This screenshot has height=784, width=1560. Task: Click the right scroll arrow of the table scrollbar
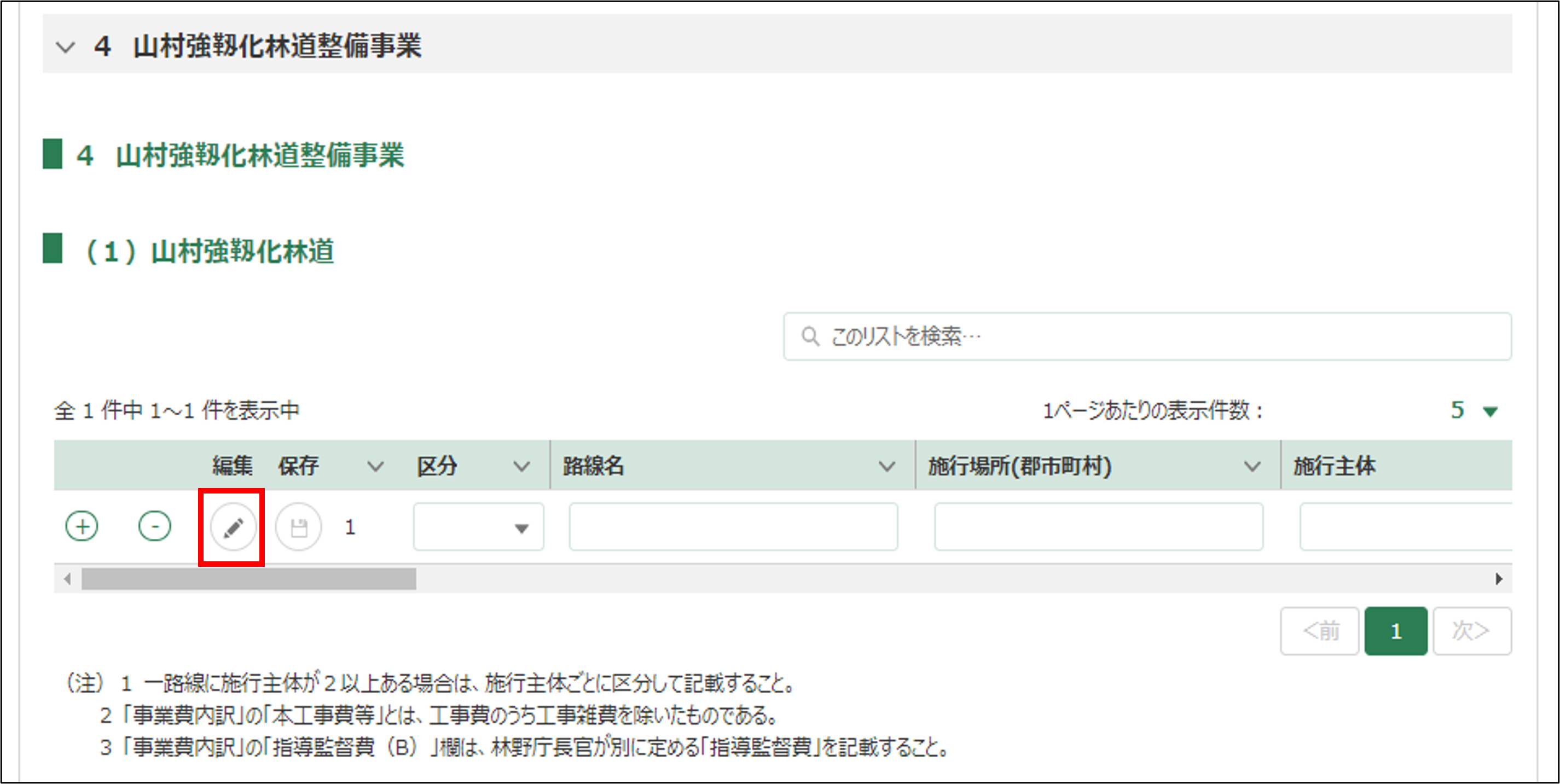pos(1498,579)
